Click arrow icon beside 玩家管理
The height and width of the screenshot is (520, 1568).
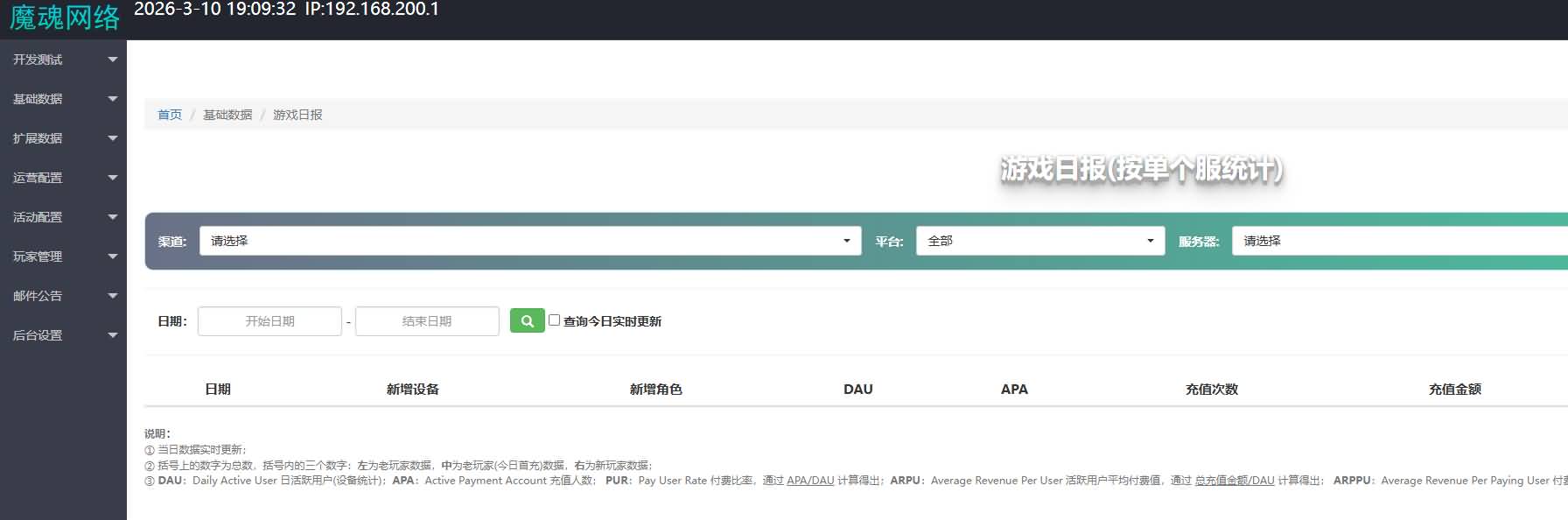click(112, 256)
